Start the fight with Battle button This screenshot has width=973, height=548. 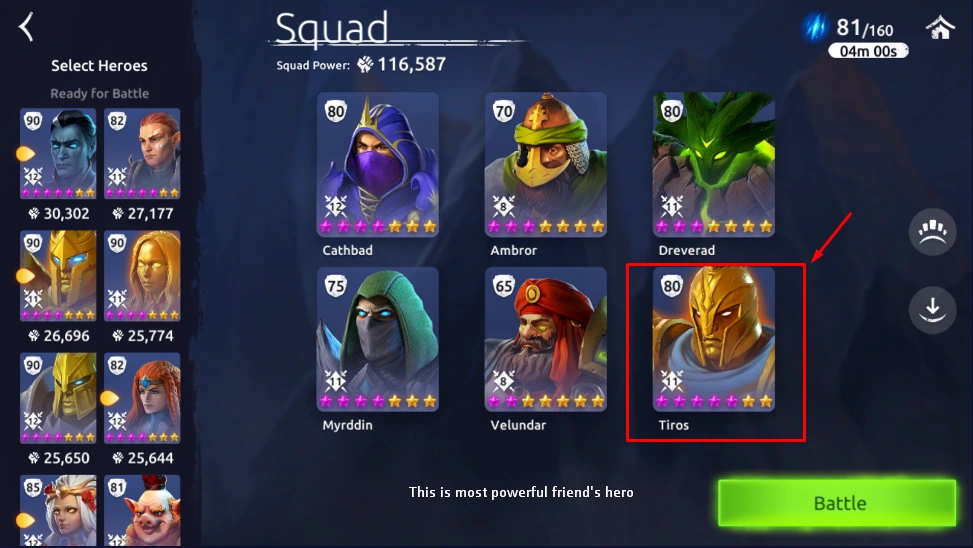click(837, 503)
